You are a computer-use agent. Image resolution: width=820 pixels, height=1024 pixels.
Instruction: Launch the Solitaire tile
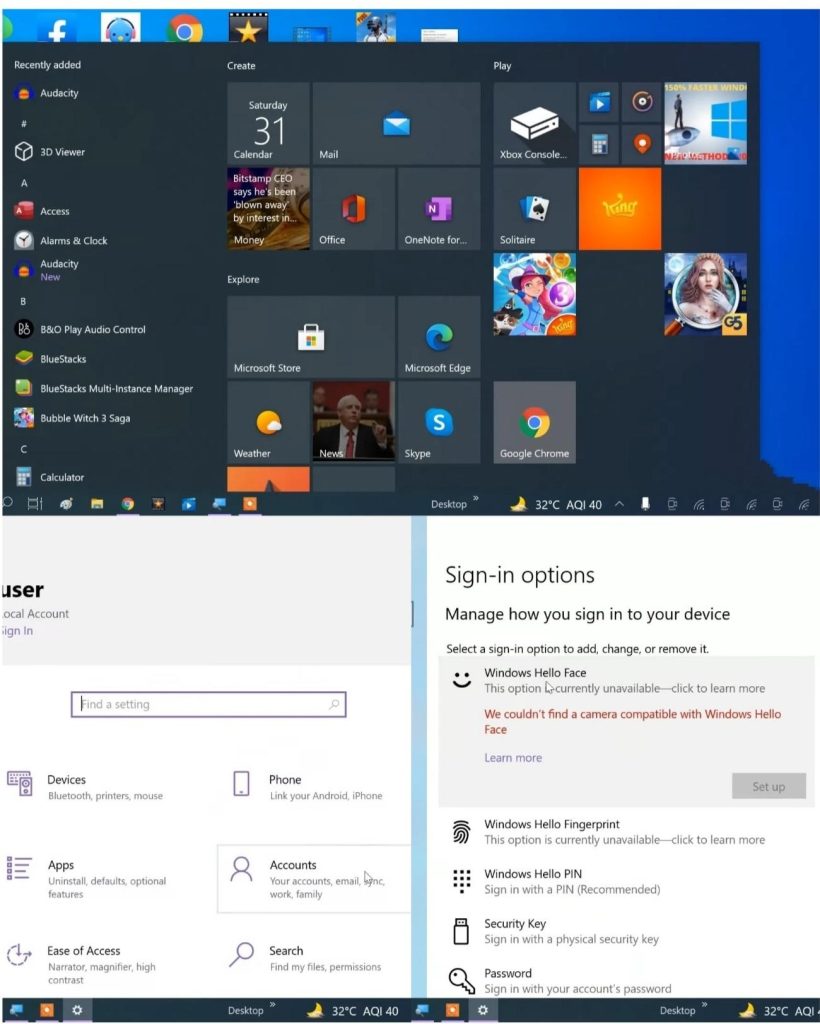[x=535, y=209]
